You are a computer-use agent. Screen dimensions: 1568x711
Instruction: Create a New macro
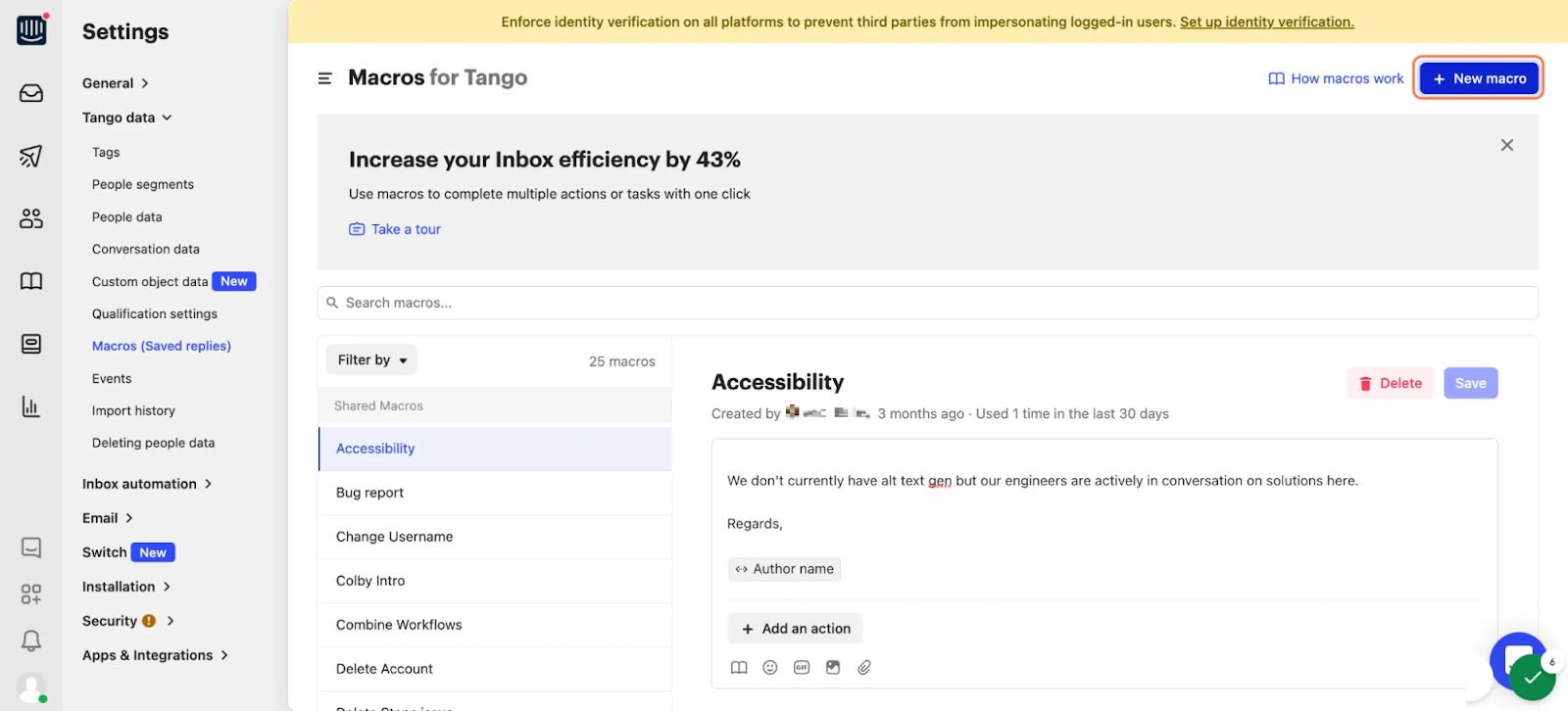[1479, 78]
